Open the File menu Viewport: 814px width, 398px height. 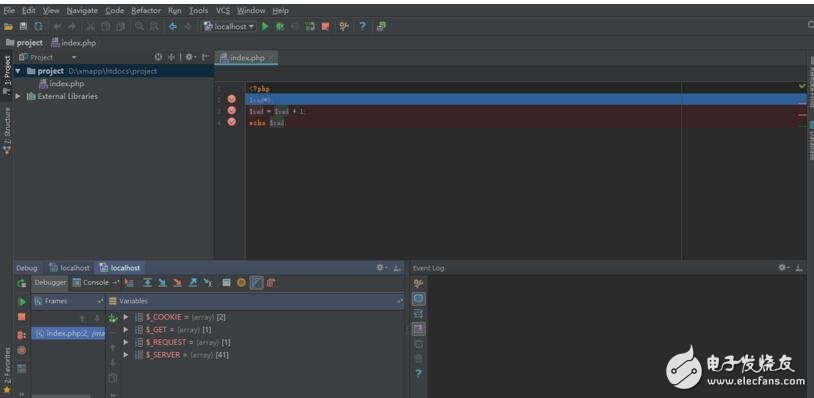(x=9, y=10)
